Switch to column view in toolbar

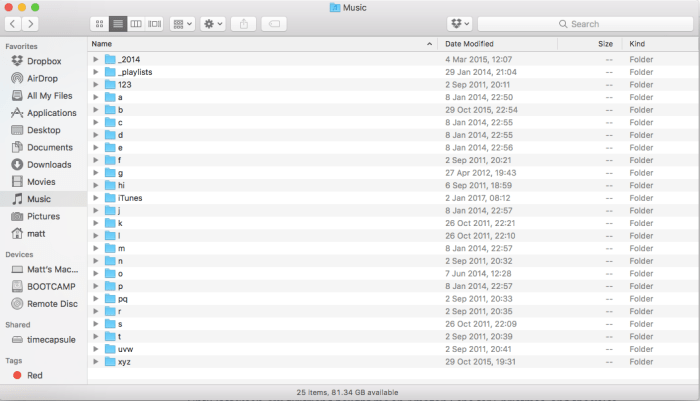(136, 23)
